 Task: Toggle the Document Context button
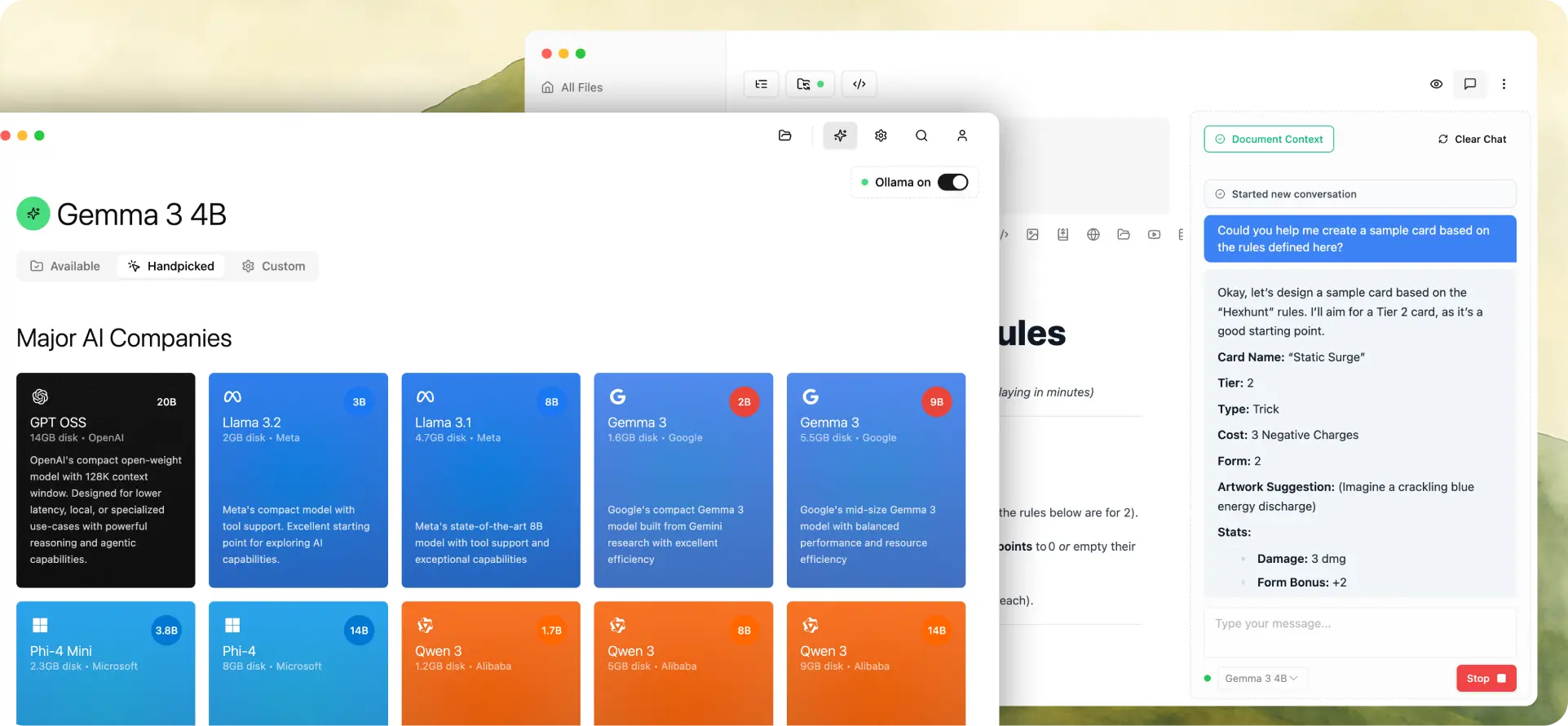tap(1269, 139)
